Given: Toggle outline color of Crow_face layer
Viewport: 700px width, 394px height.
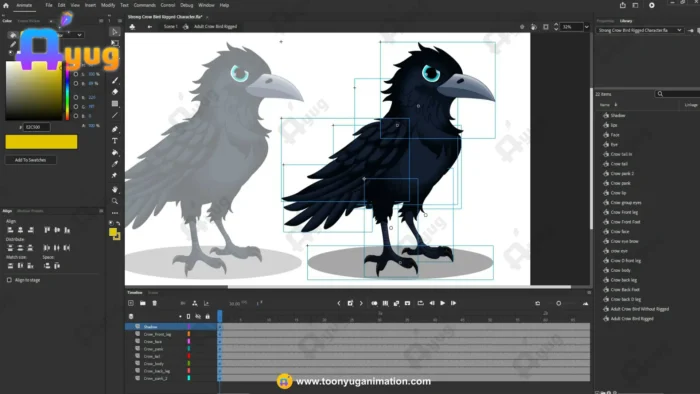Looking at the screenshot, I should pos(189,341).
